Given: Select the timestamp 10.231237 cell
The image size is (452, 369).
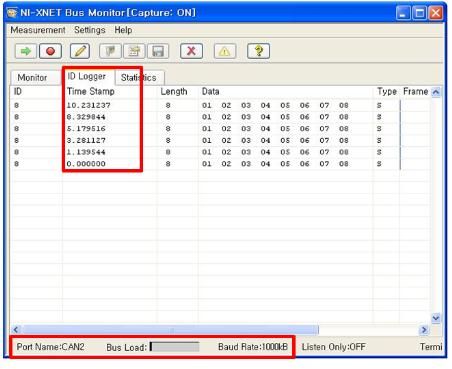Looking at the screenshot, I should (x=89, y=105).
